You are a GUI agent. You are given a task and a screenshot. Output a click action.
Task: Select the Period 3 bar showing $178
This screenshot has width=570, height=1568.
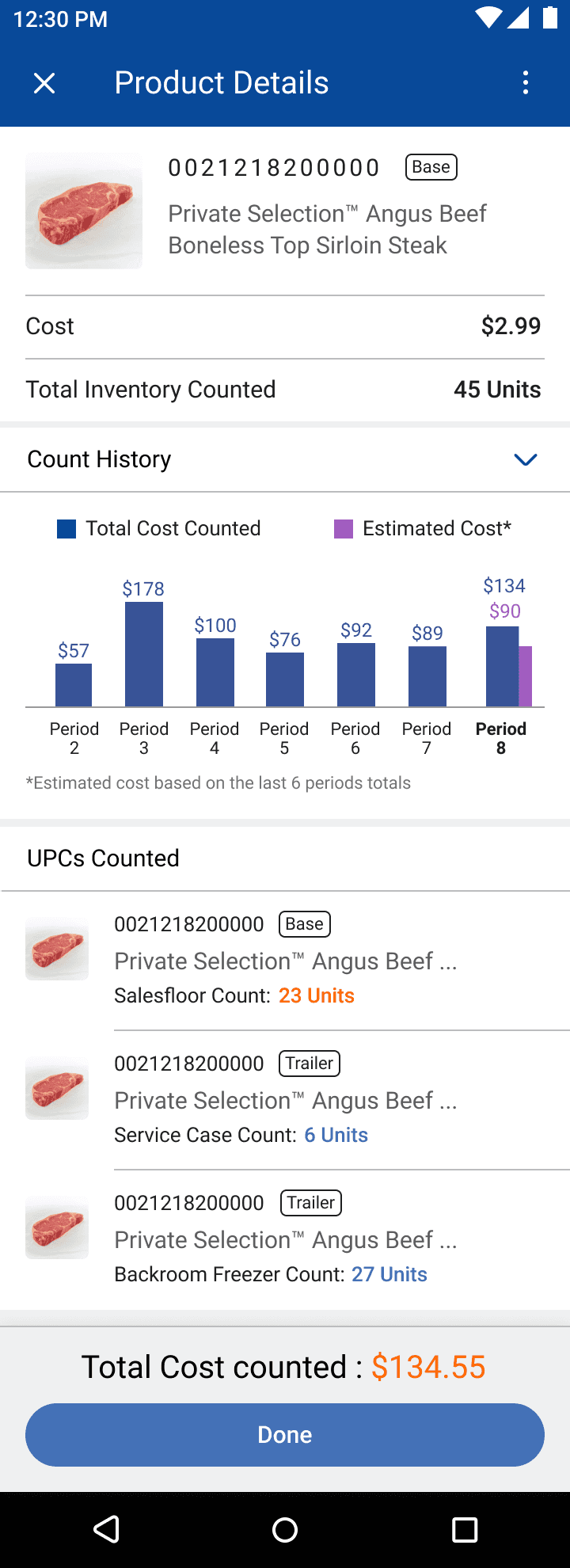click(x=144, y=654)
